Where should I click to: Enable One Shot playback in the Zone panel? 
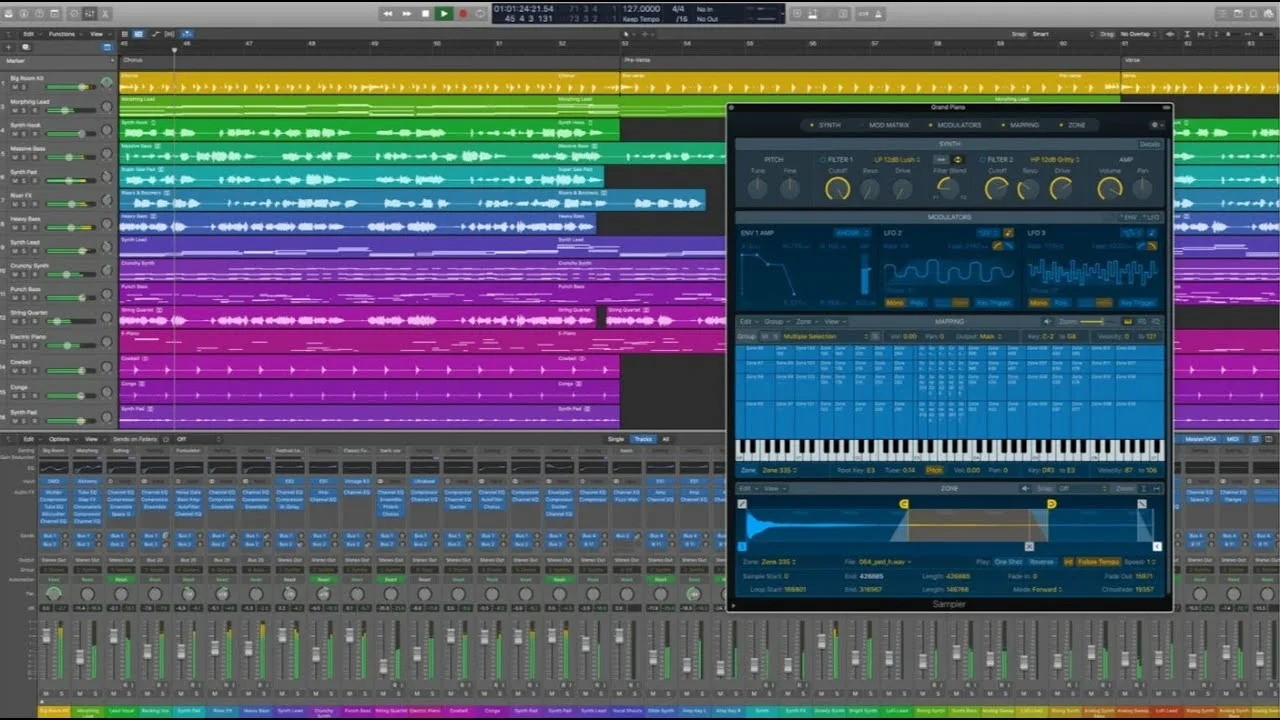click(x=1008, y=562)
